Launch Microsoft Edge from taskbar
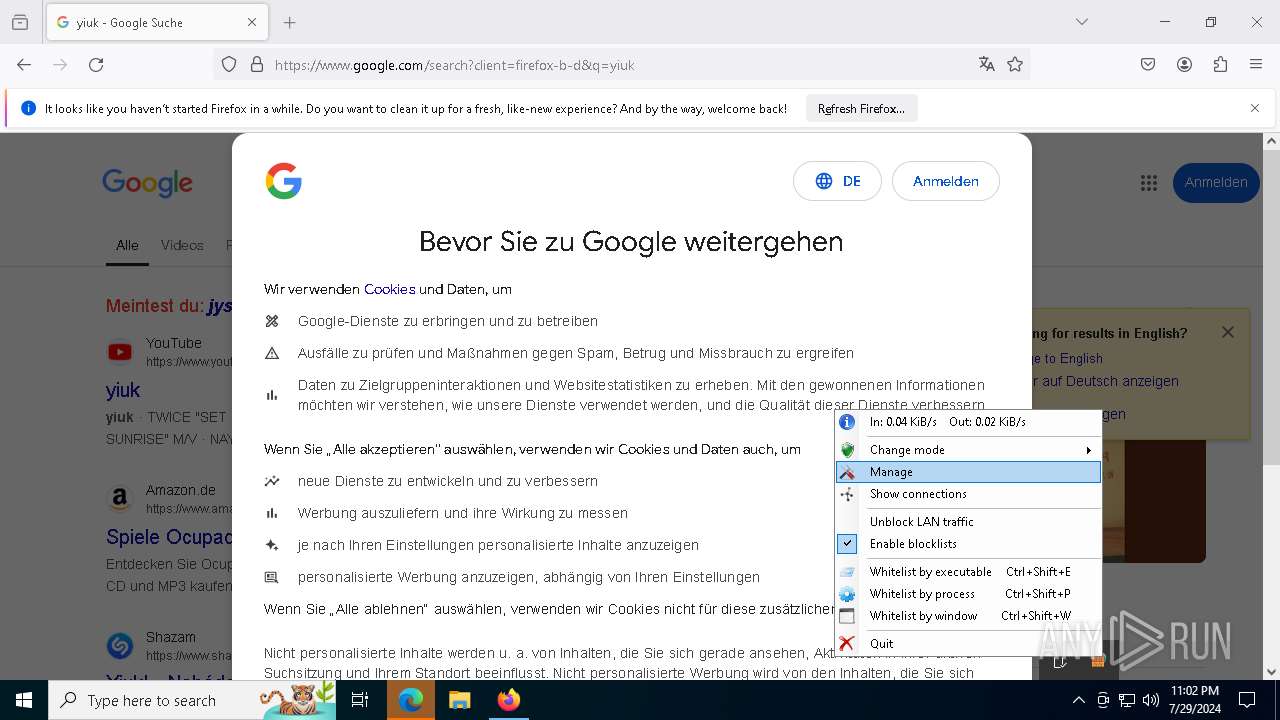The width and height of the screenshot is (1280, 720). click(x=411, y=700)
